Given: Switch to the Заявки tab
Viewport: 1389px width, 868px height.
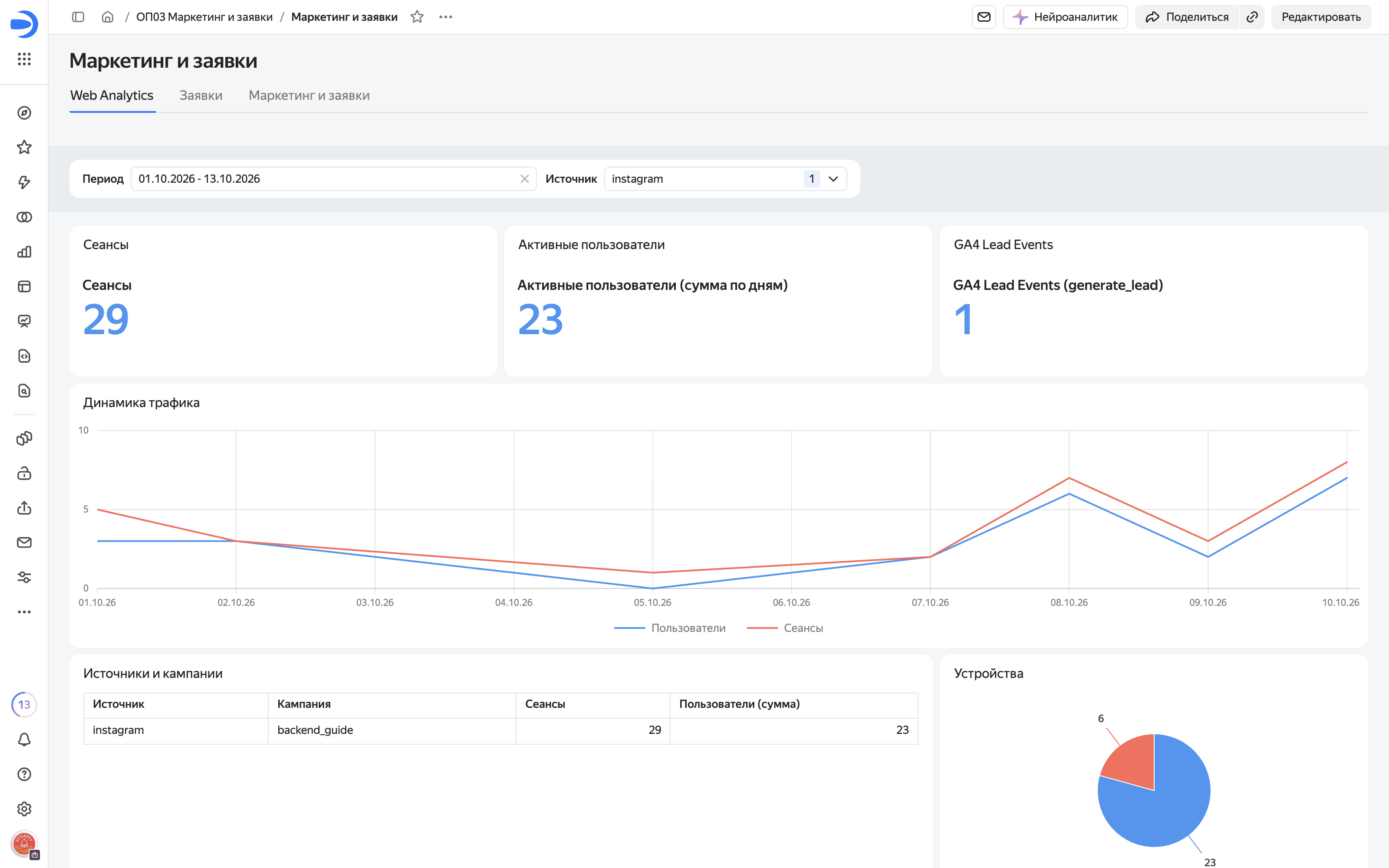Looking at the screenshot, I should coord(201,95).
